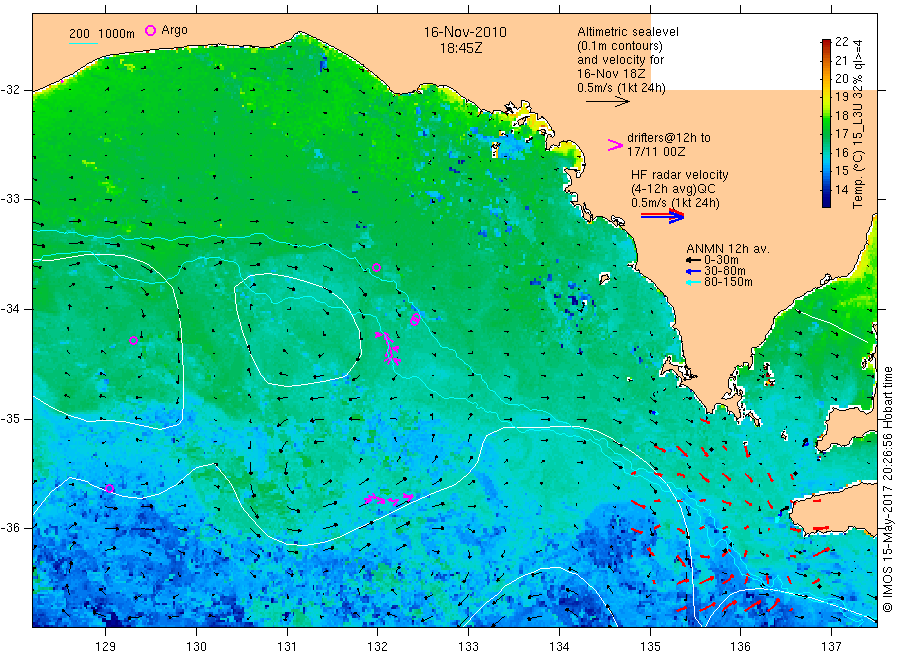Click the cyan 80-150m ANMN arrow
Viewport: 900px width, 660px height.
click(x=694, y=282)
